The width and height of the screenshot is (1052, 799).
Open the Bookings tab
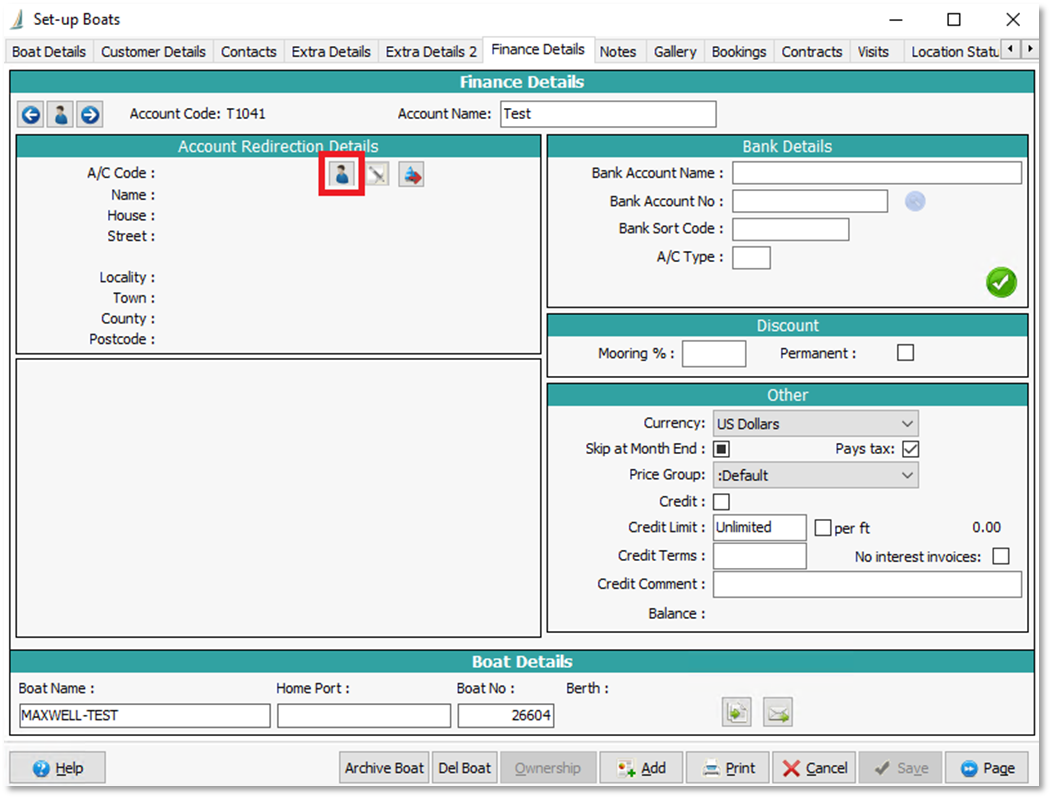coord(738,52)
